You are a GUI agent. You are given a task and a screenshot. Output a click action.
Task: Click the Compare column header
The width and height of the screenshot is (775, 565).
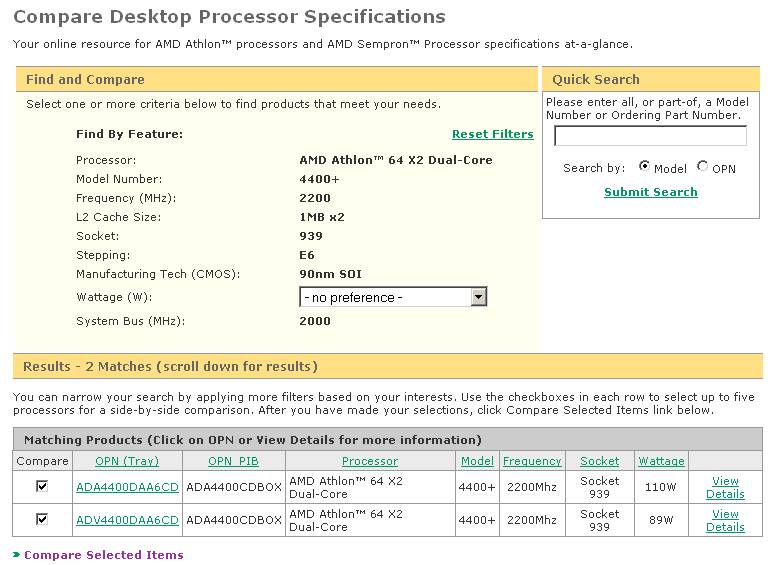click(x=43, y=461)
